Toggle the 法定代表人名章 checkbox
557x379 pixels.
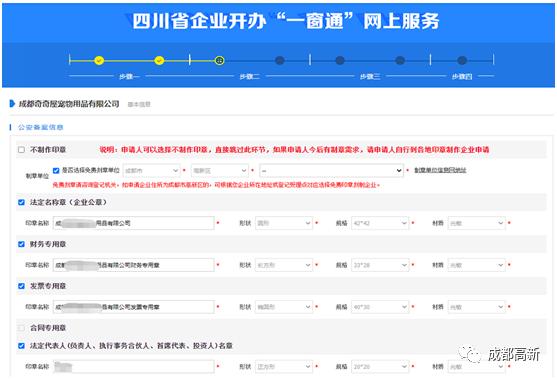pos(21,346)
